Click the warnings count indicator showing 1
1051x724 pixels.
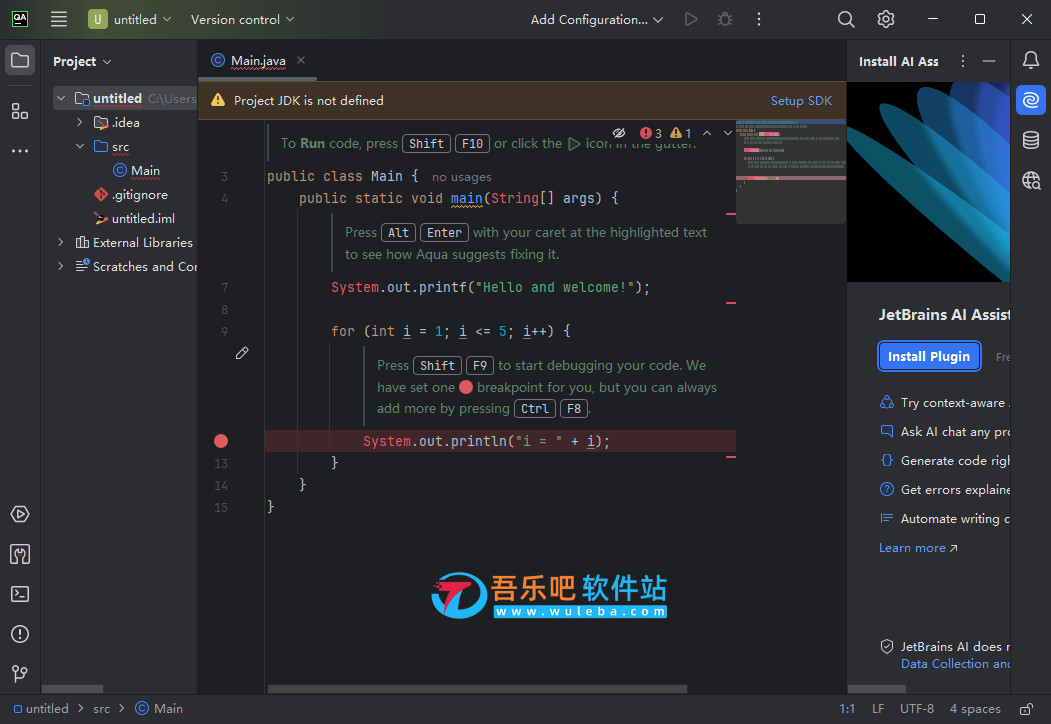pyautogui.click(x=681, y=133)
